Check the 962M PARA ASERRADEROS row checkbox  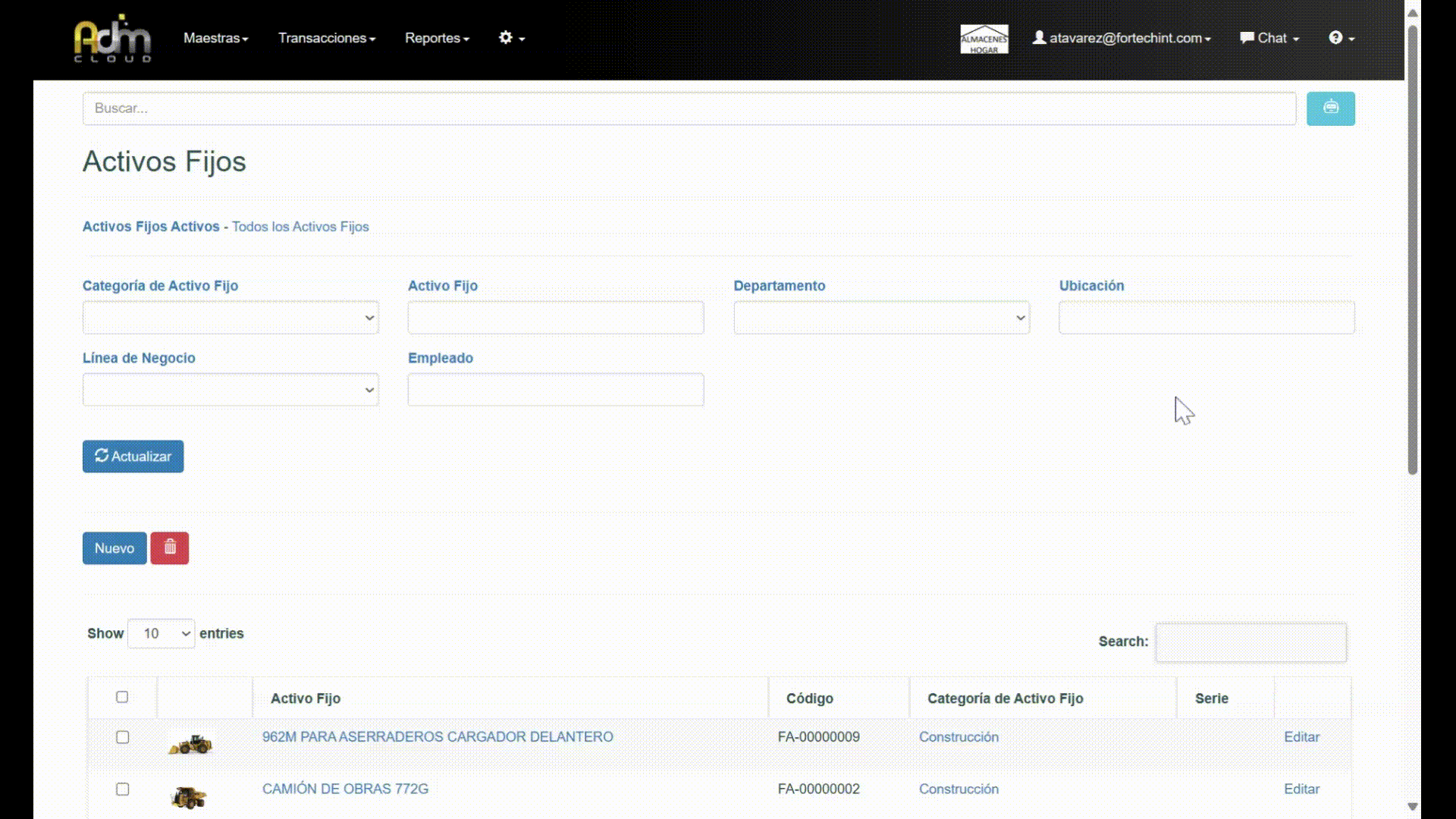click(122, 737)
